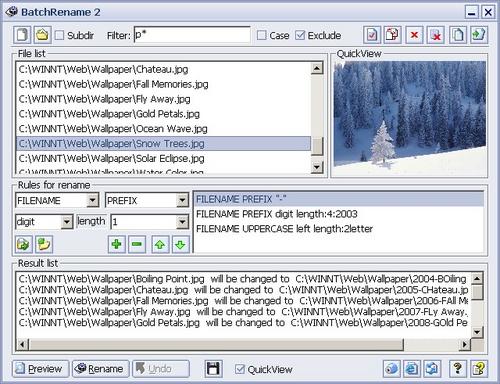Select Gold Petals.jpg in file list

pyautogui.click(x=163, y=114)
